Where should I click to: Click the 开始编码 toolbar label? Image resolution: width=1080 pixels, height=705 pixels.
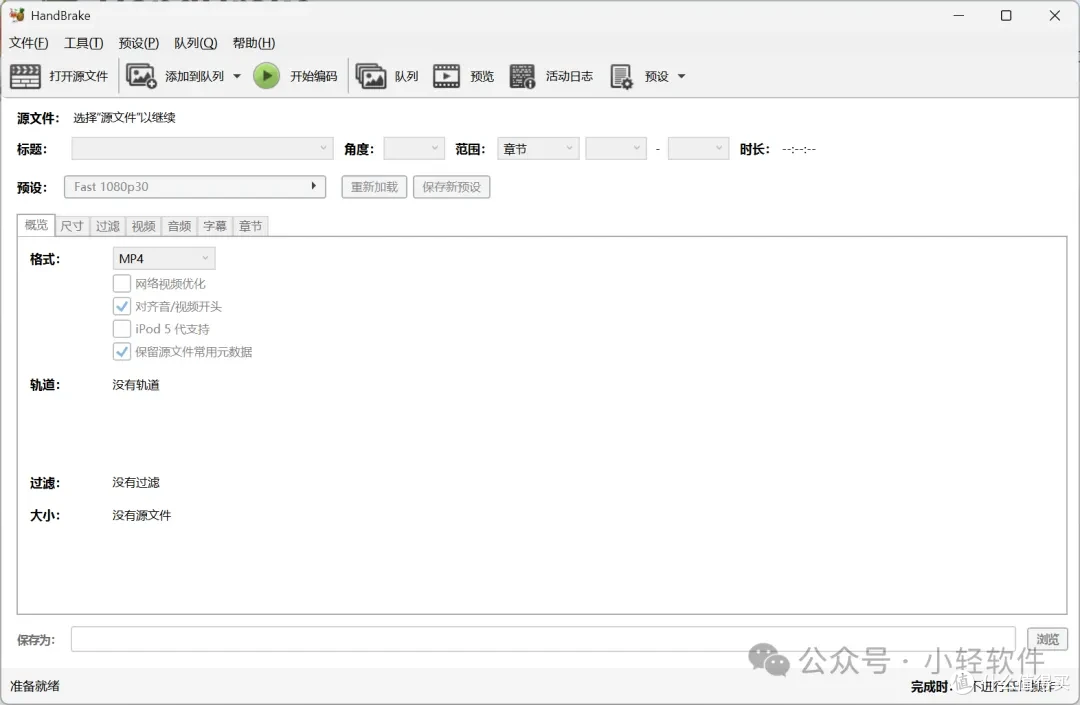point(313,76)
